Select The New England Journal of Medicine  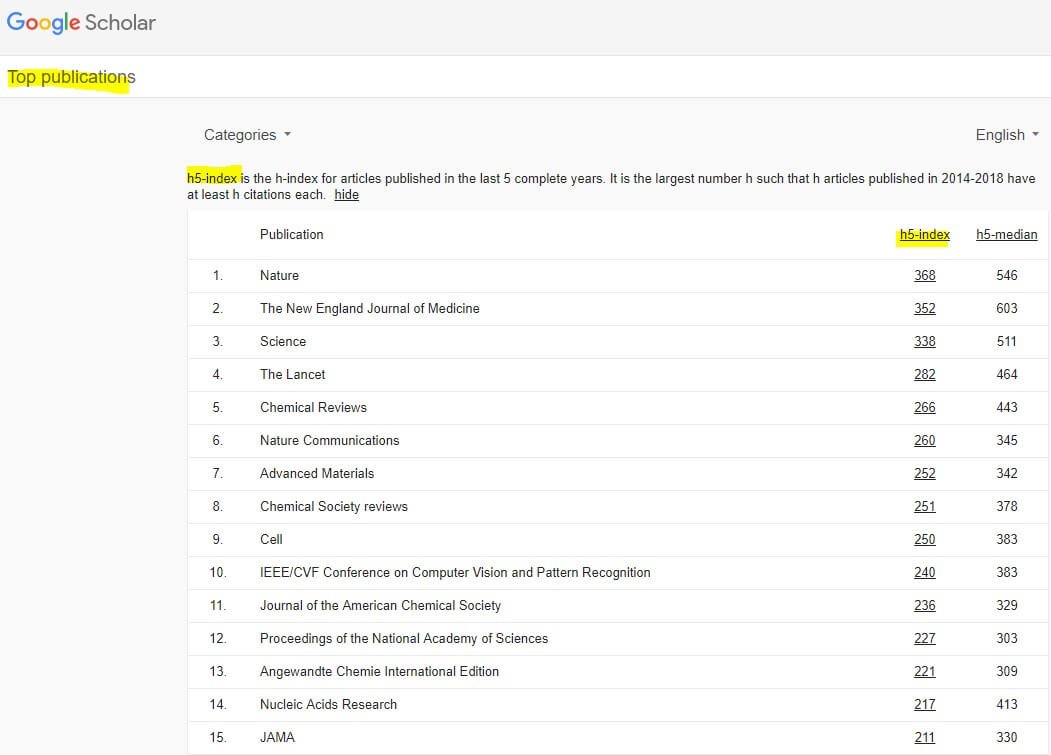(369, 308)
